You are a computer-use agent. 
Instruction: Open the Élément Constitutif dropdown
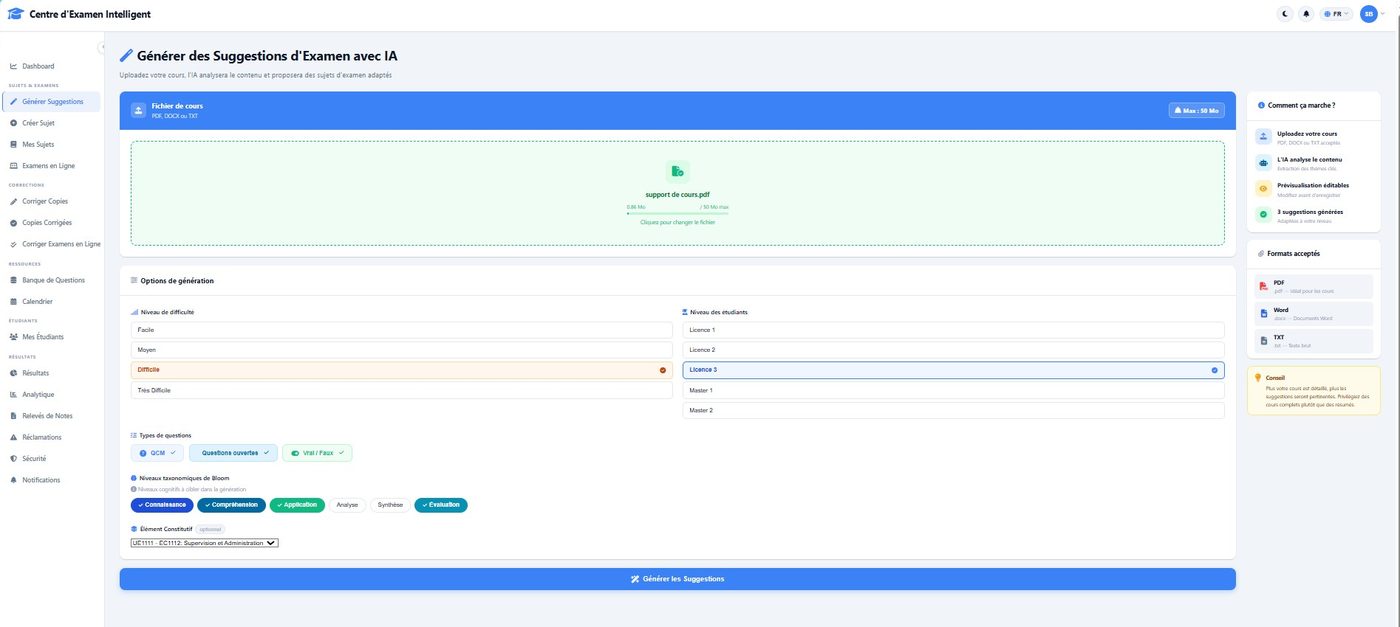(x=204, y=543)
